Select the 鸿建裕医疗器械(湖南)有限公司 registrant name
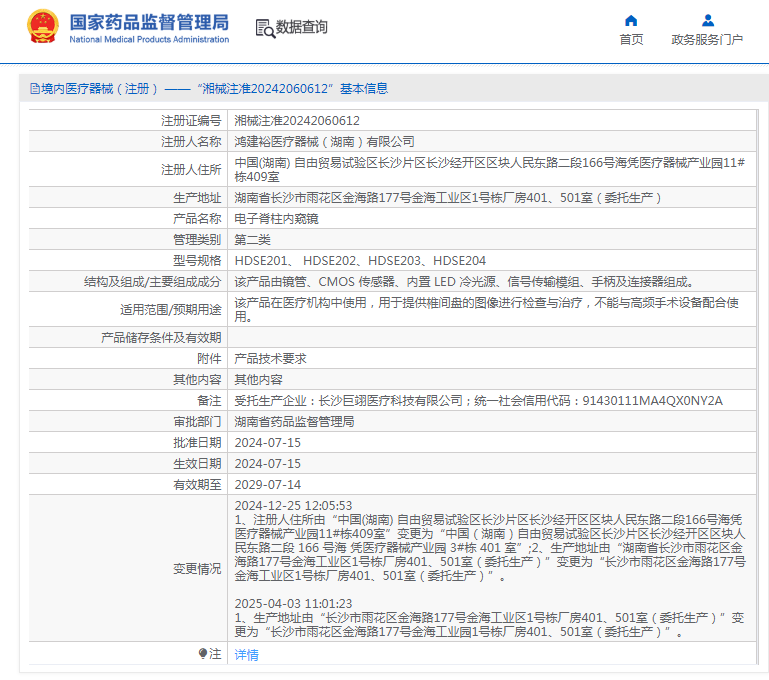 (324, 141)
